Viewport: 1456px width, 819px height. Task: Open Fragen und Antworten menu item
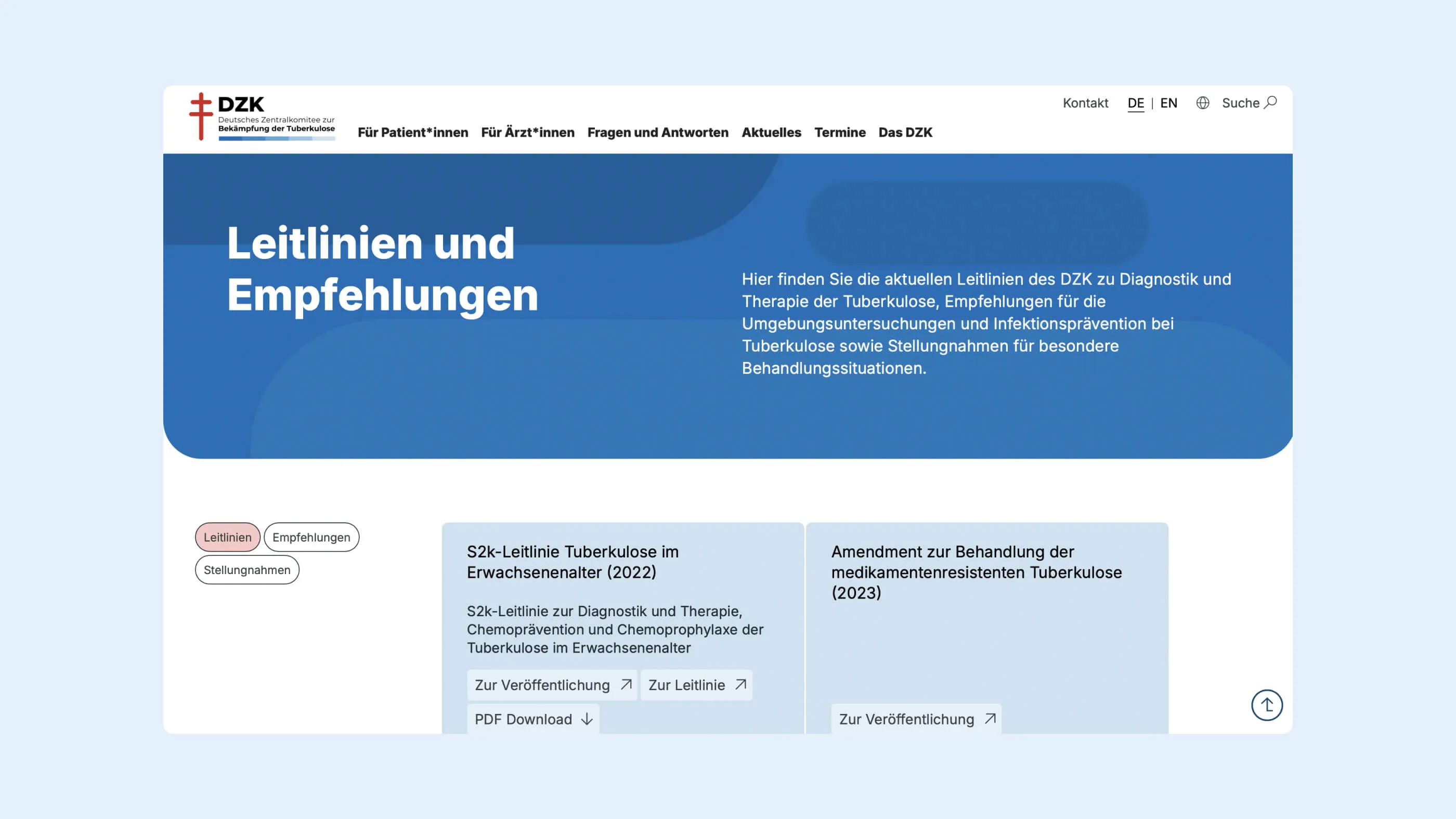click(658, 132)
